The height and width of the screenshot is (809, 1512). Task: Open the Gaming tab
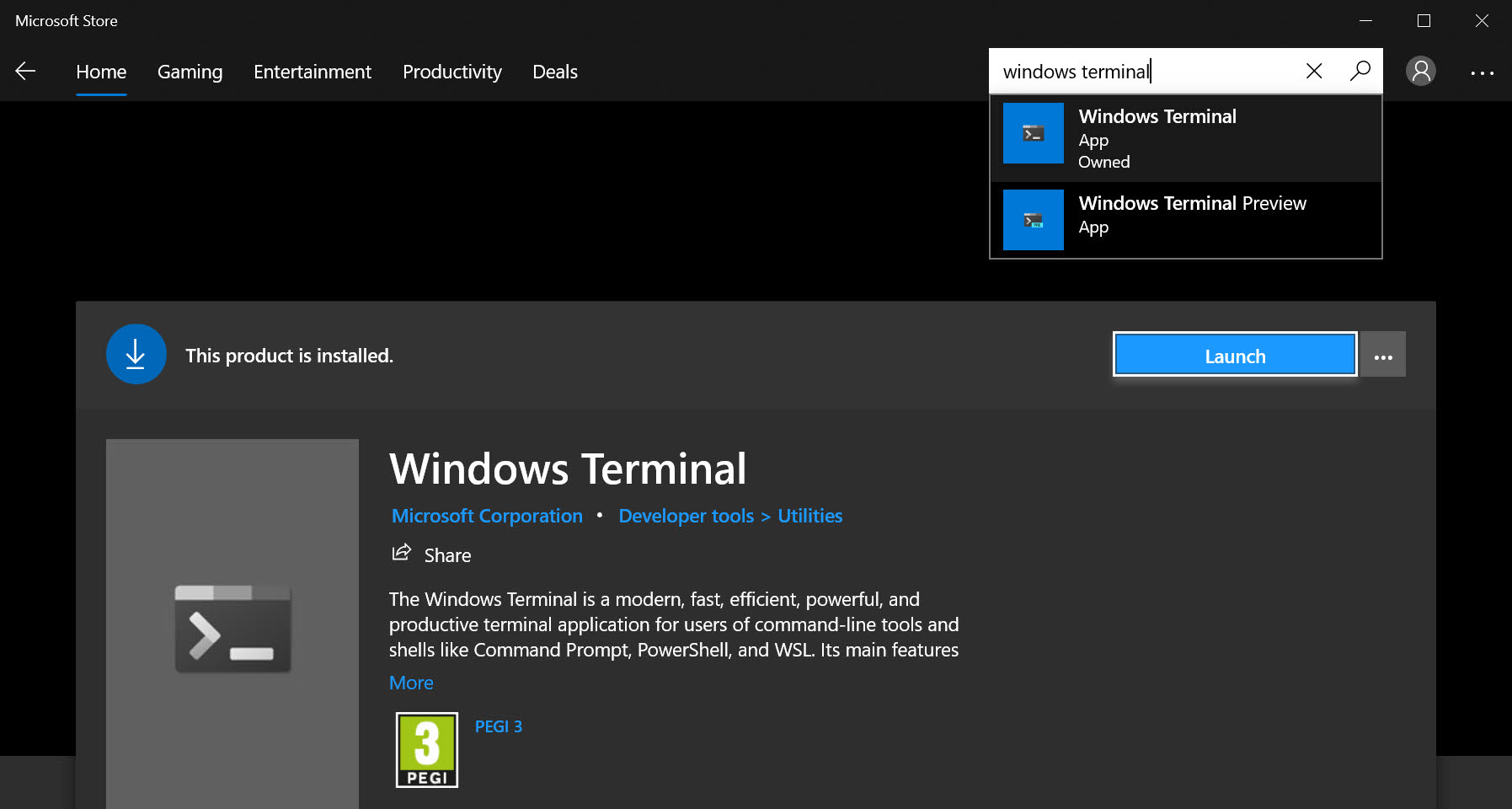190,72
